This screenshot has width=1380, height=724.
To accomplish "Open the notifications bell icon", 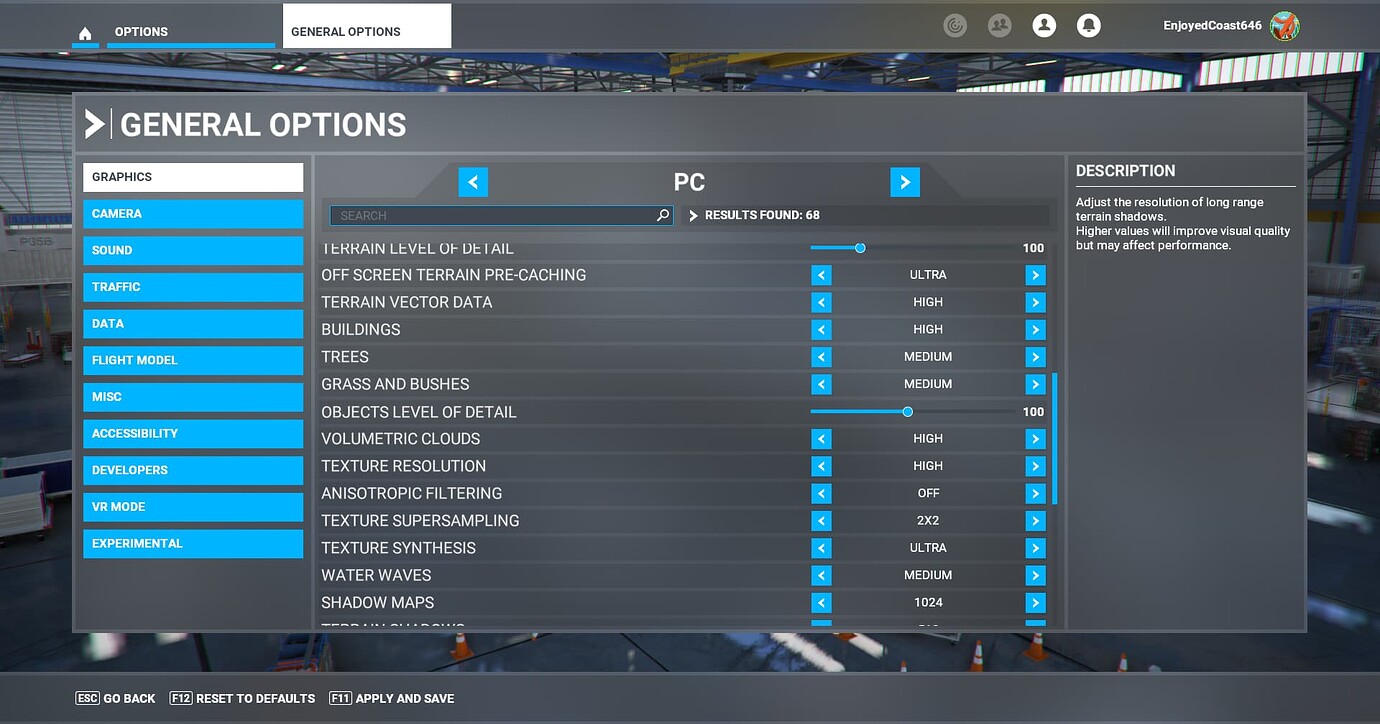I will (1088, 25).
